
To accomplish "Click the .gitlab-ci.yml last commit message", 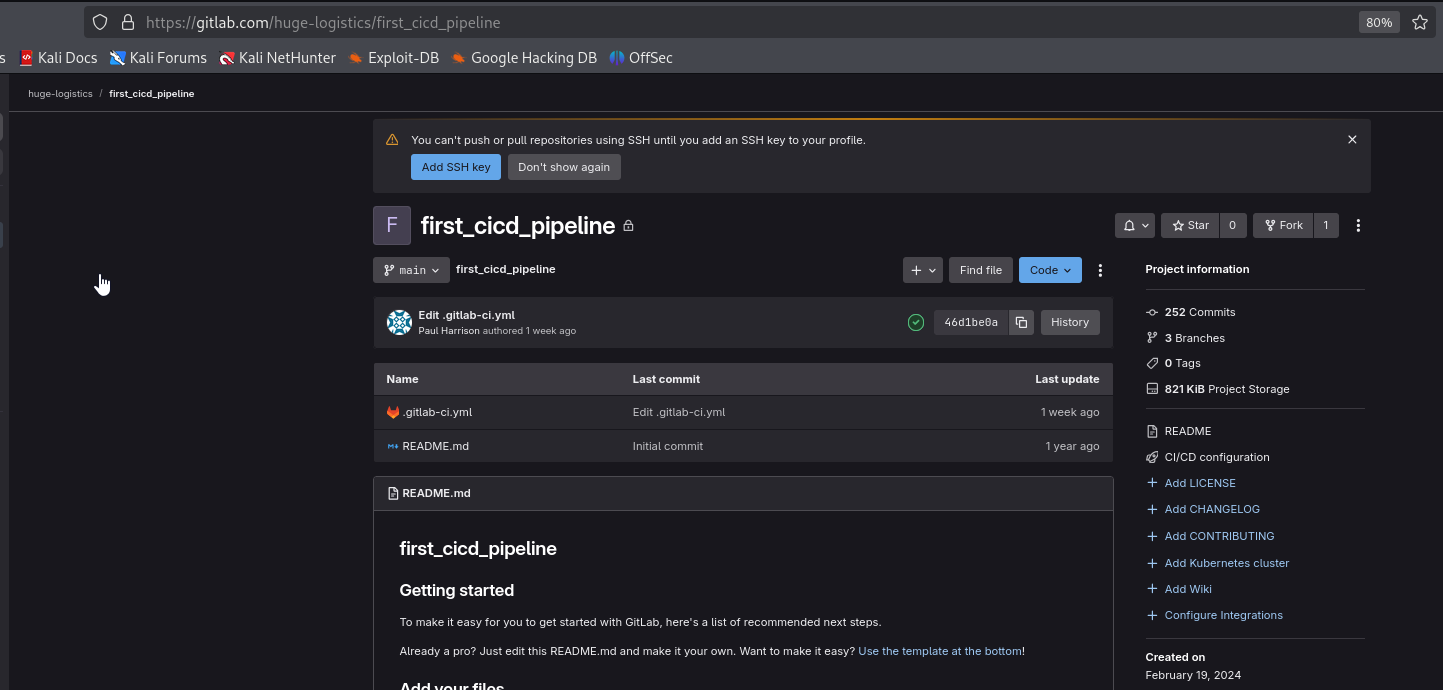I will tap(679, 412).
